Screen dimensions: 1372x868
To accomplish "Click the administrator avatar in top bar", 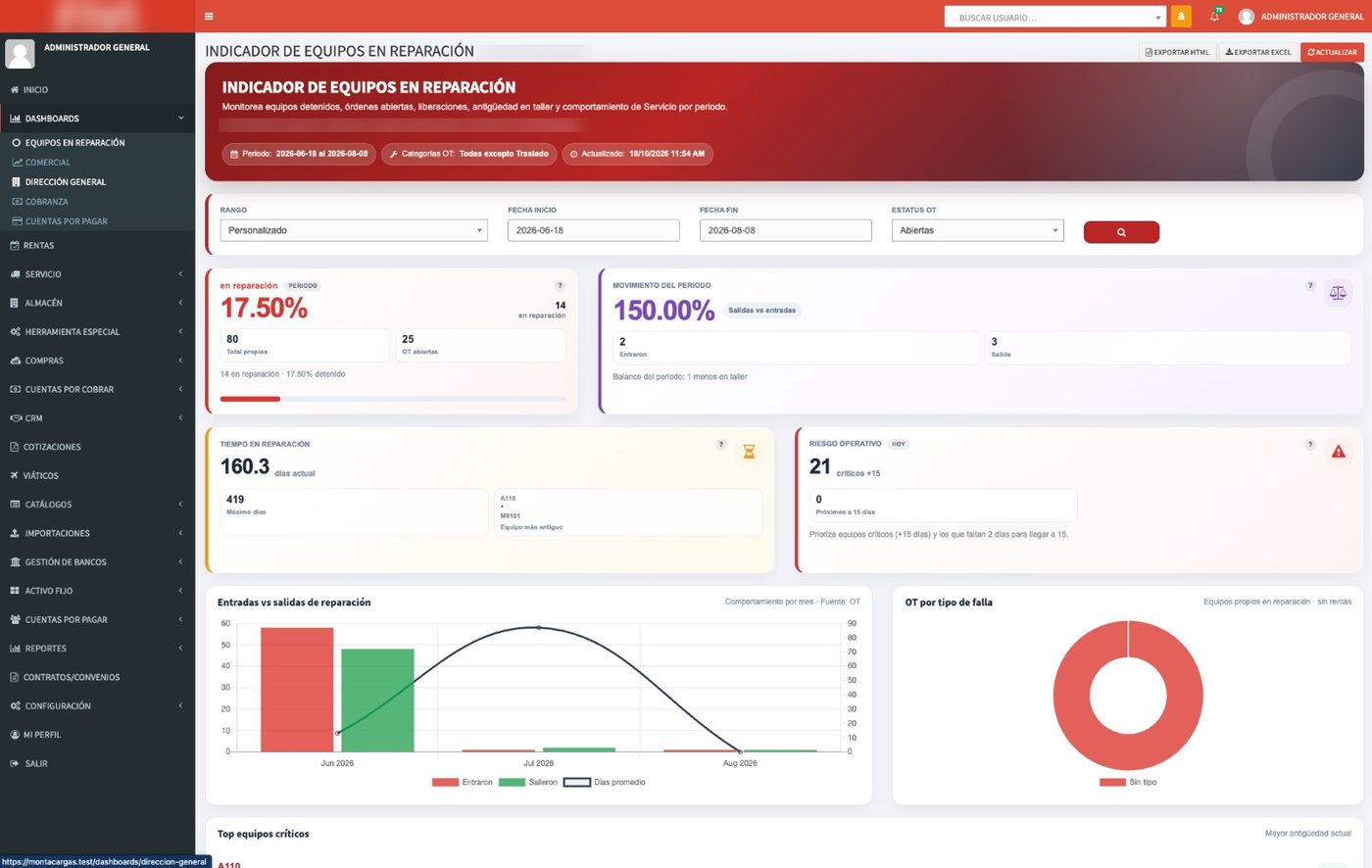I will (1247, 17).
